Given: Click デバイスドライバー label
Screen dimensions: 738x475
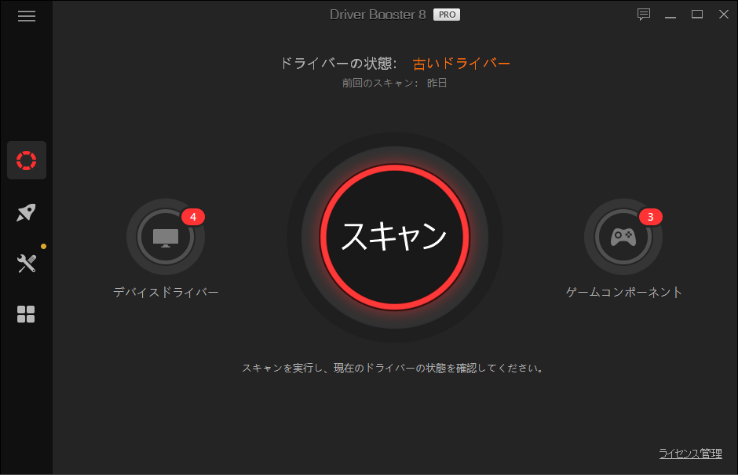Looking at the screenshot, I should 166,292.
